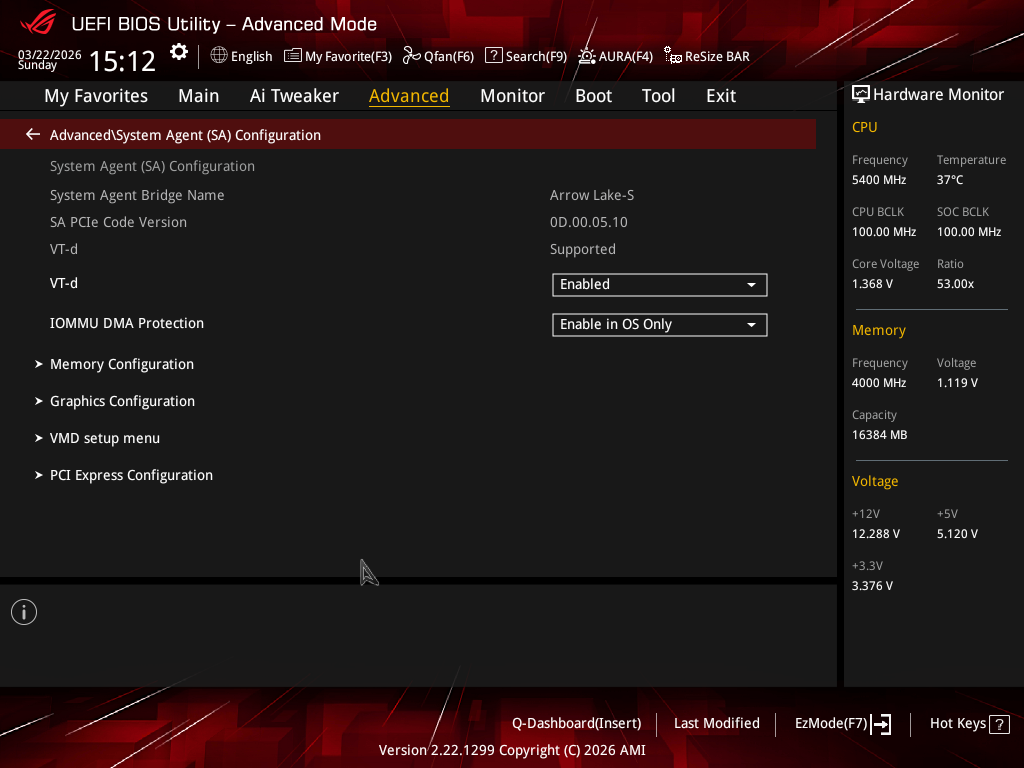This screenshot has width=1024, height=768.
Task: Click the ROG logo
Action: 38,22
